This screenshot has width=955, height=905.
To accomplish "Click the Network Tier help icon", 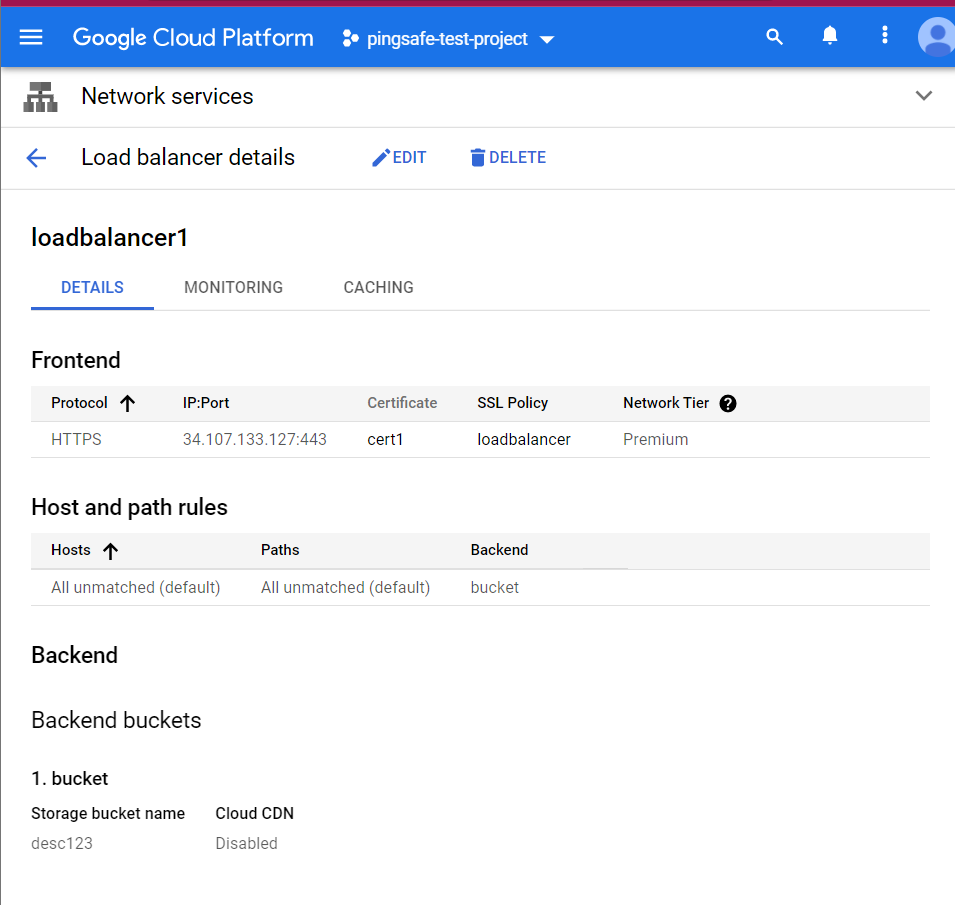I will coord(728,403).
